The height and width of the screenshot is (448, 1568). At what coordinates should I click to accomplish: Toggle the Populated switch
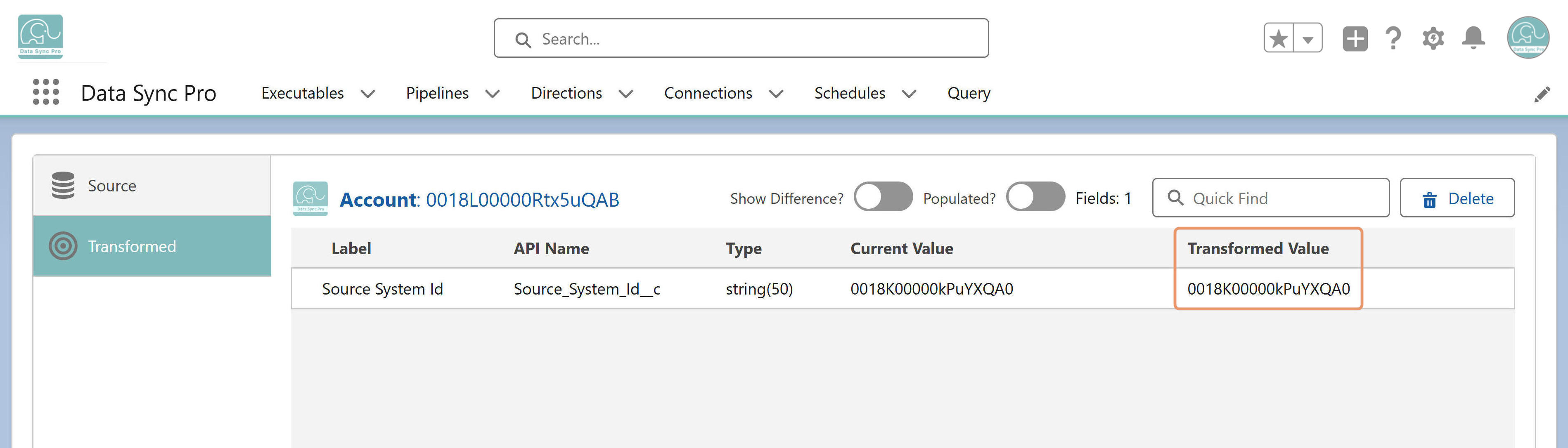click(x=1035, y=197)
